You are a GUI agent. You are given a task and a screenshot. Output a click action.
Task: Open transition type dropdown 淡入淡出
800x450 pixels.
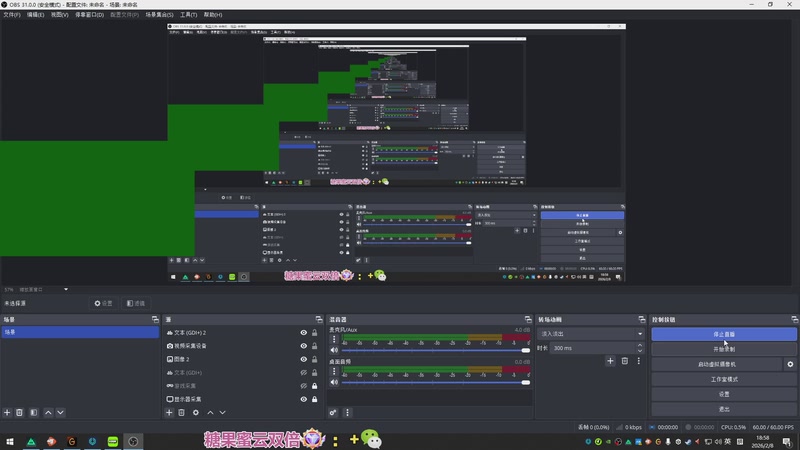pyautogui.click(x=591, y=334)
